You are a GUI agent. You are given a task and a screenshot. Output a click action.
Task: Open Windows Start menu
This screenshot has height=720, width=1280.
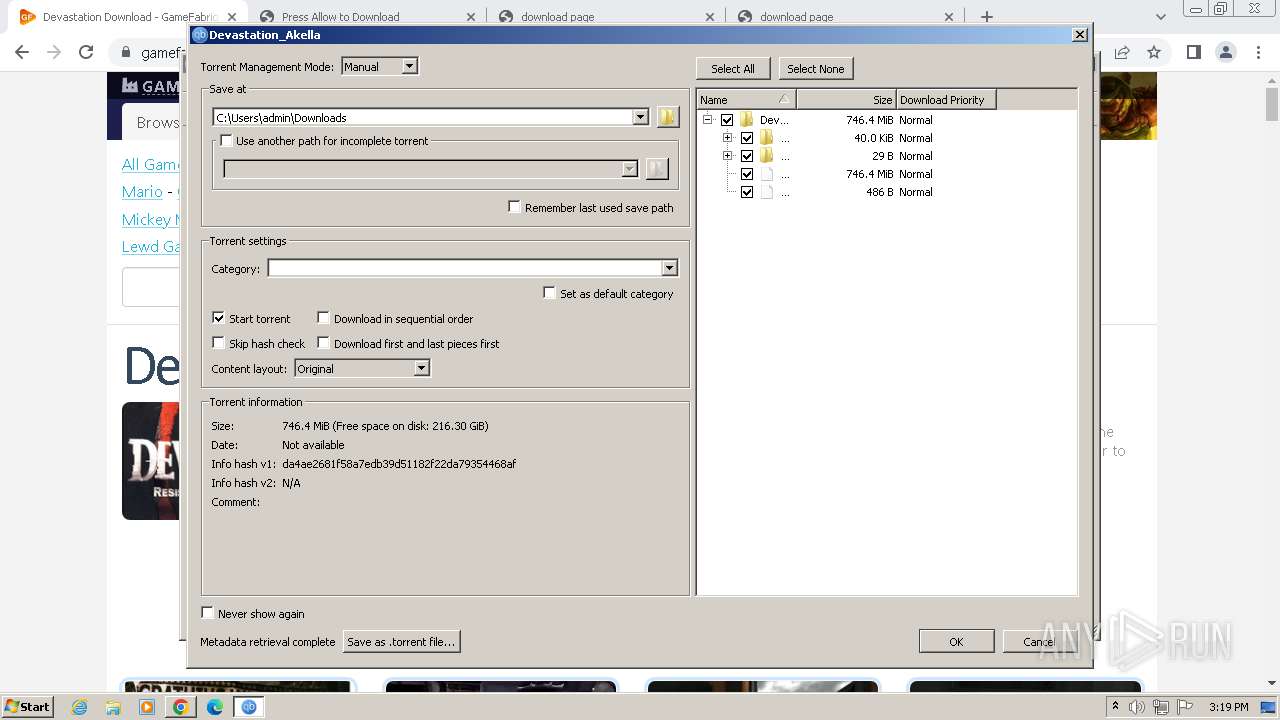[x=27, y=707]
